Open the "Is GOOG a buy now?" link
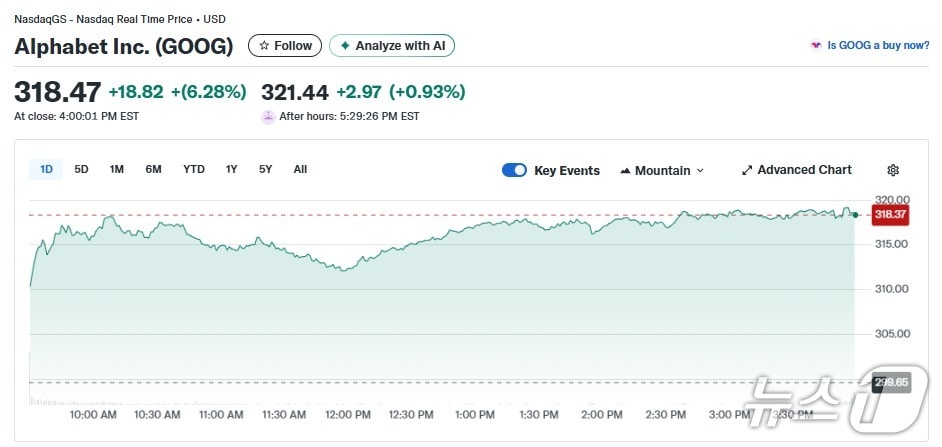Image resolution: width=942 pixels, height=447 pixels. (x=878, y=46)
